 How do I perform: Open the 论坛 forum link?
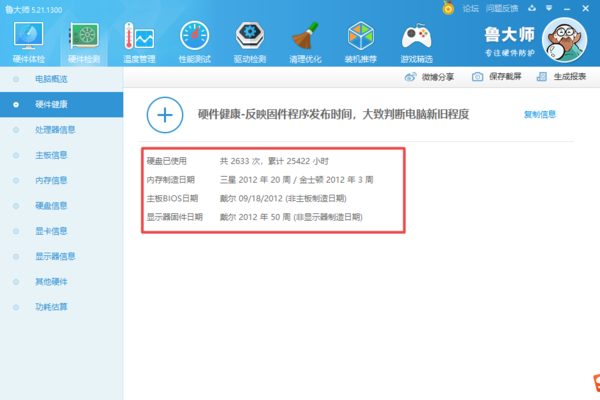click(x=471, y=8)
